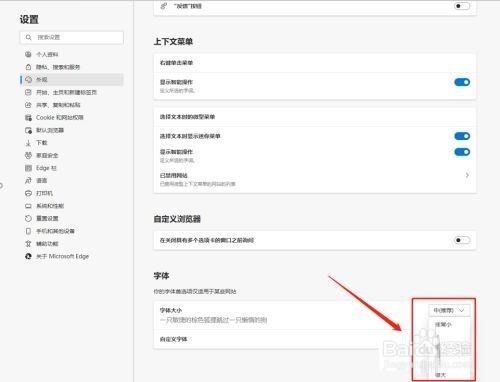This screenshot has height=382, width=500.
Task: Go to 手机和其他设备 settings page
Action: tap(55, 231)
